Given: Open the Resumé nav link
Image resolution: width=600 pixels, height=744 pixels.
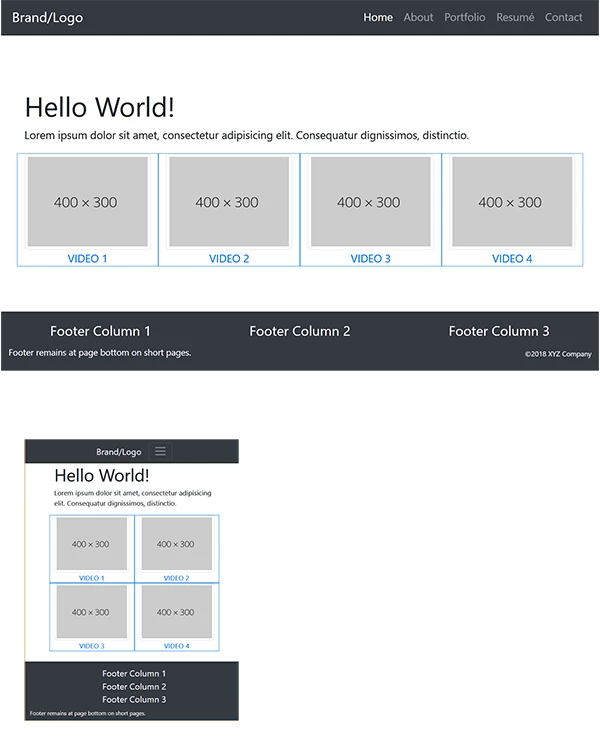Looking at the screenshot, I should [x=515, y=18].
